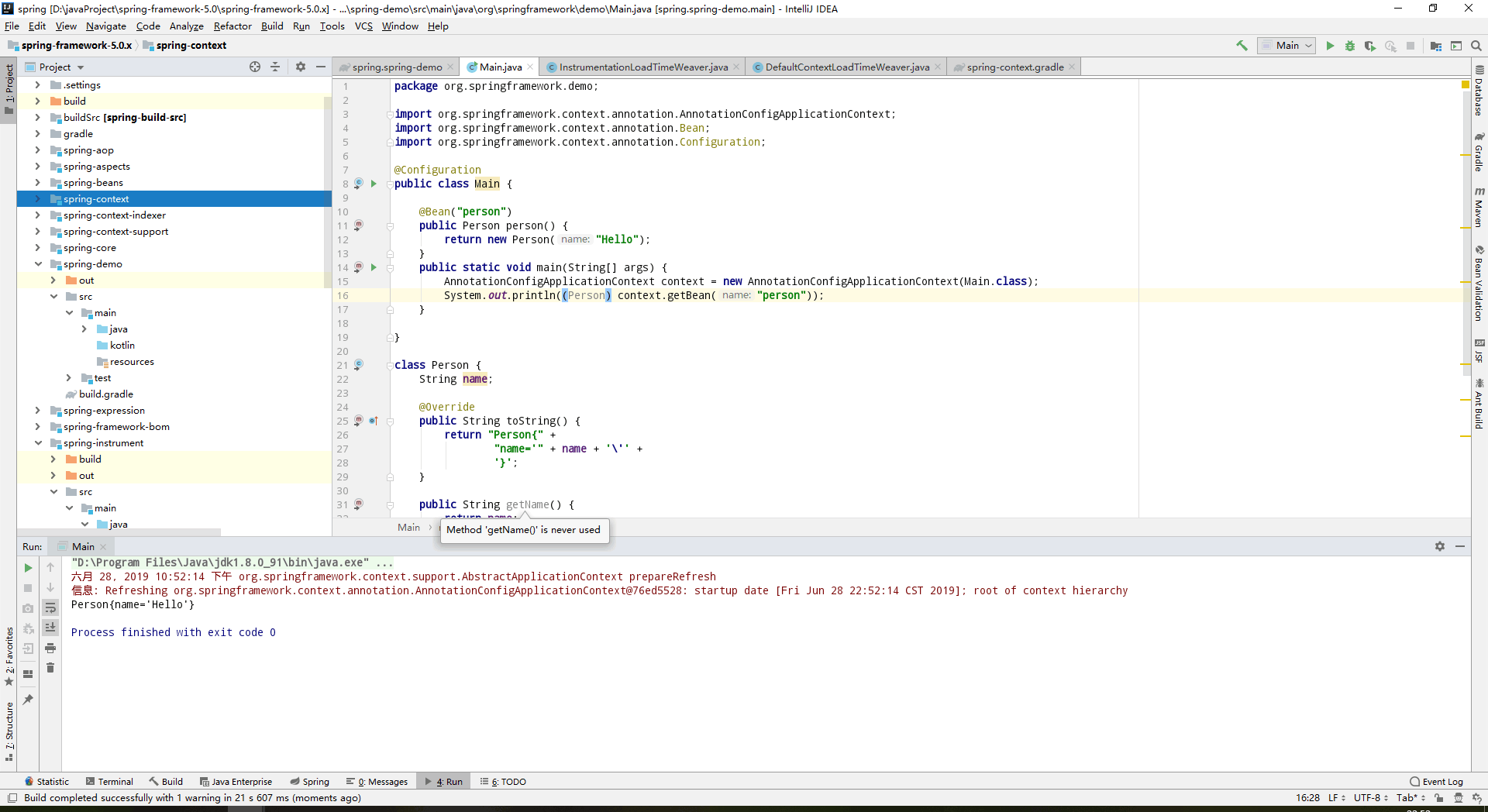This screenshot has width=1488, height=812.
Task: Toggle tool window buttons icon in status bar corner
Action: (x=12, y=798)
